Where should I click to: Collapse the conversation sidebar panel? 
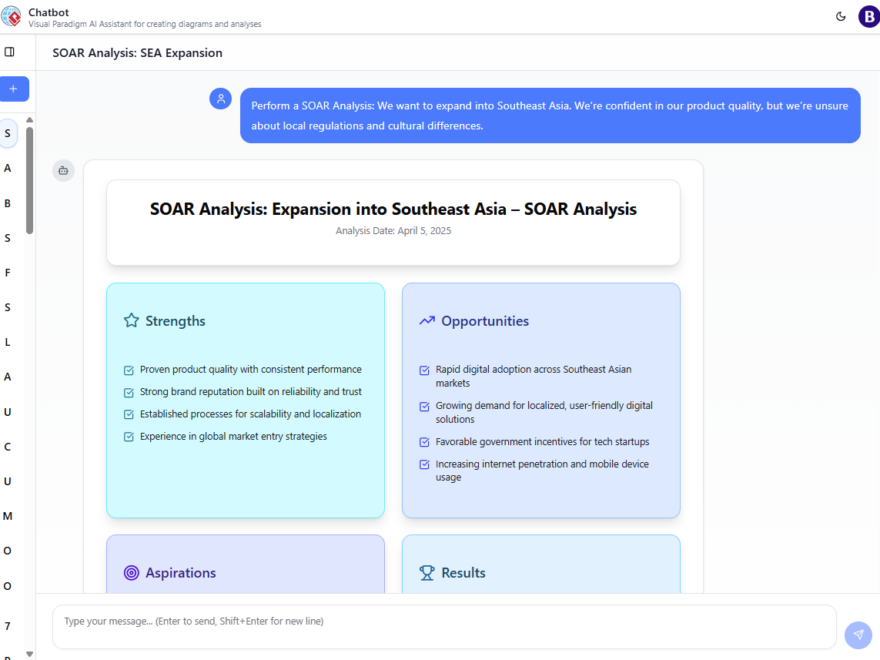click(x=11, y=52)
